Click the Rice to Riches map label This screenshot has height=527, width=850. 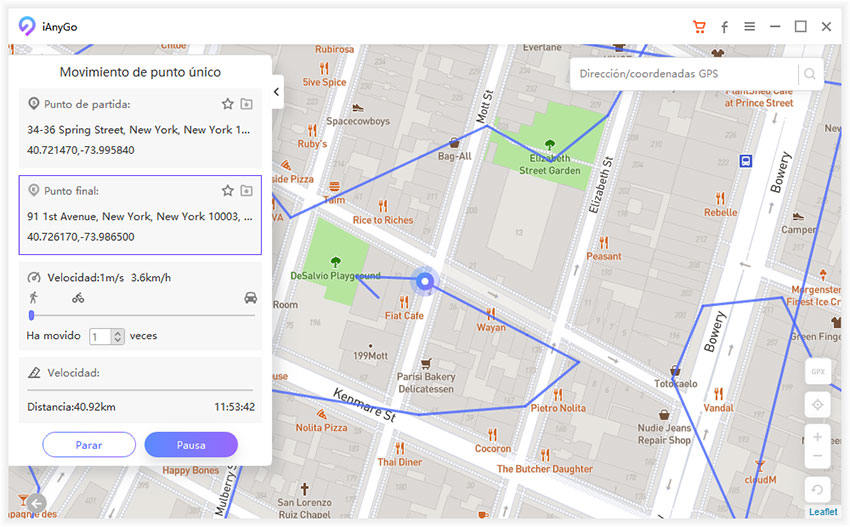click(383, 220)
